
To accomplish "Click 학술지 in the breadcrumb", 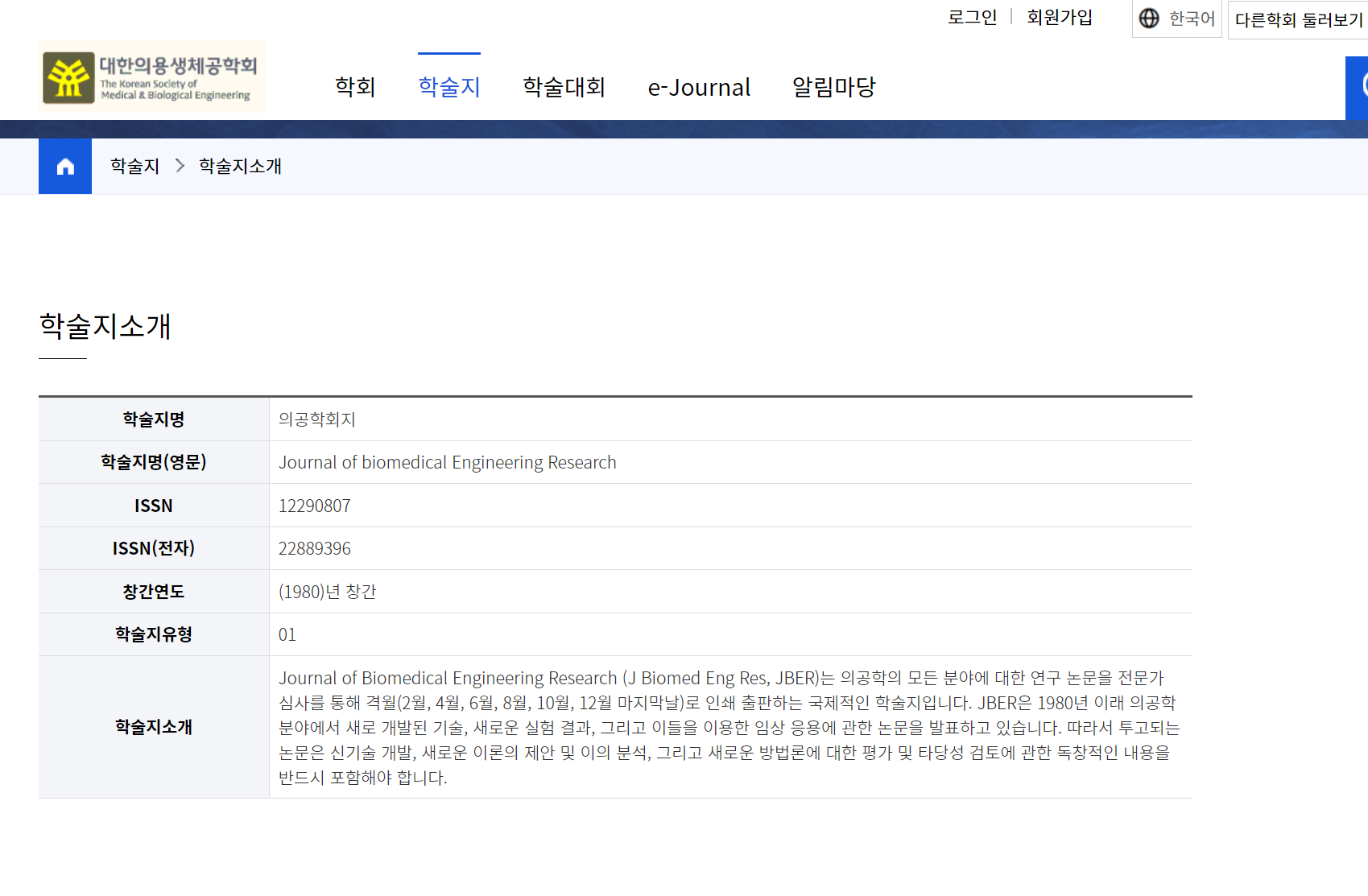I will pyautogui.click(x=135, y=166).
